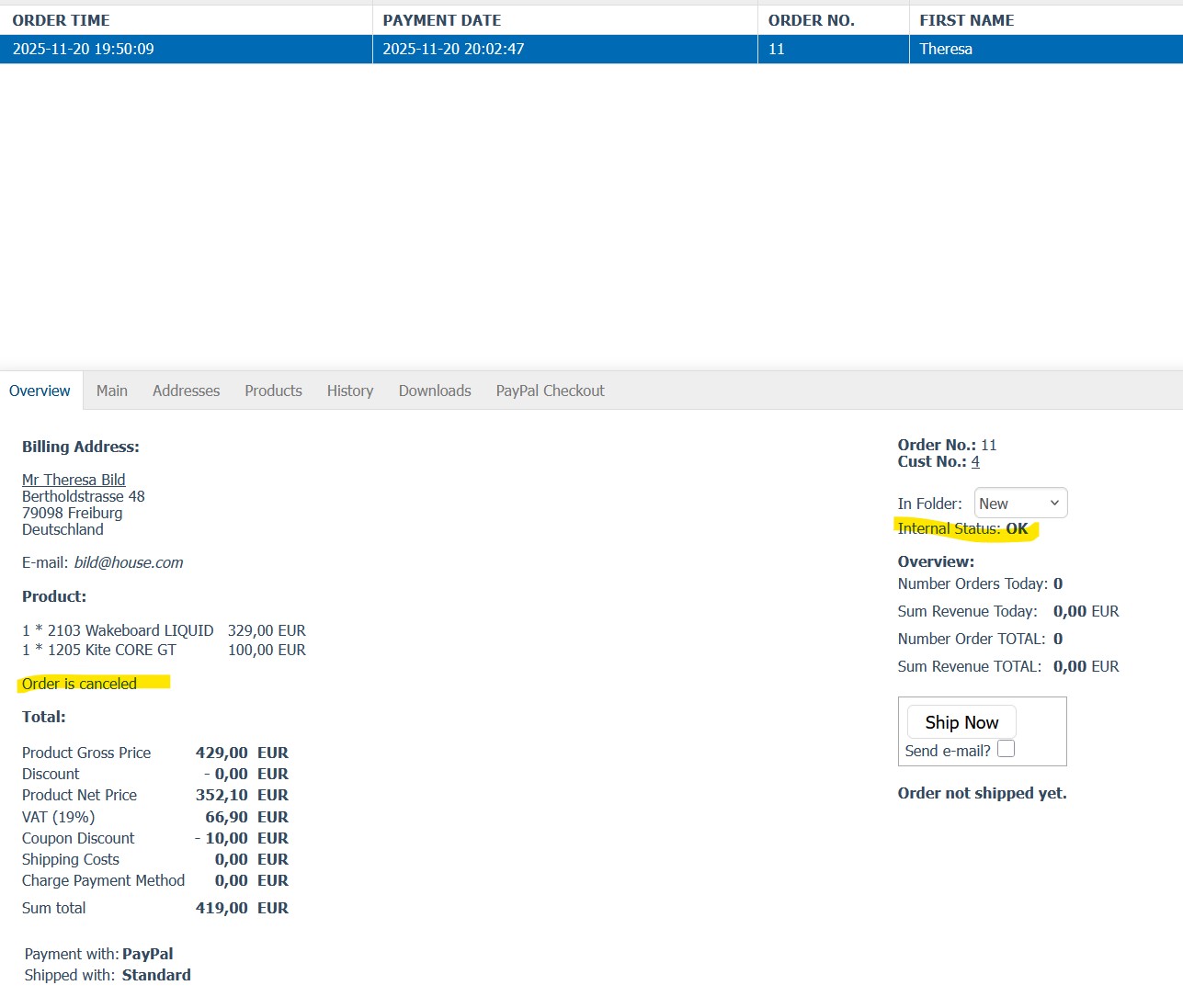Open the PayPal Checkout tab
The height and width of the screenshot is (1008, 1183).
pos(550,391)
